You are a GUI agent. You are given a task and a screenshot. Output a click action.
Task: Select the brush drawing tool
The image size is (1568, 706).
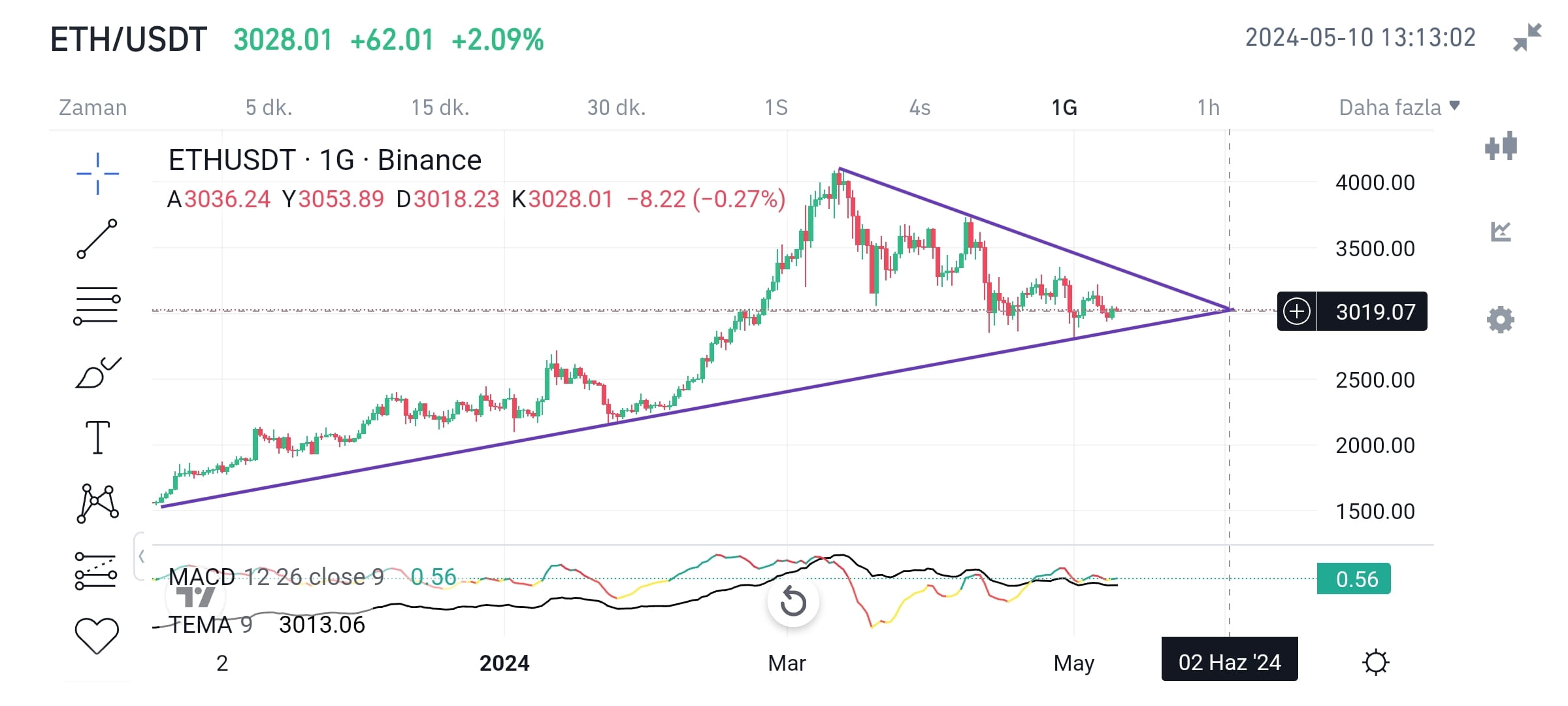[x=98, y=373]
